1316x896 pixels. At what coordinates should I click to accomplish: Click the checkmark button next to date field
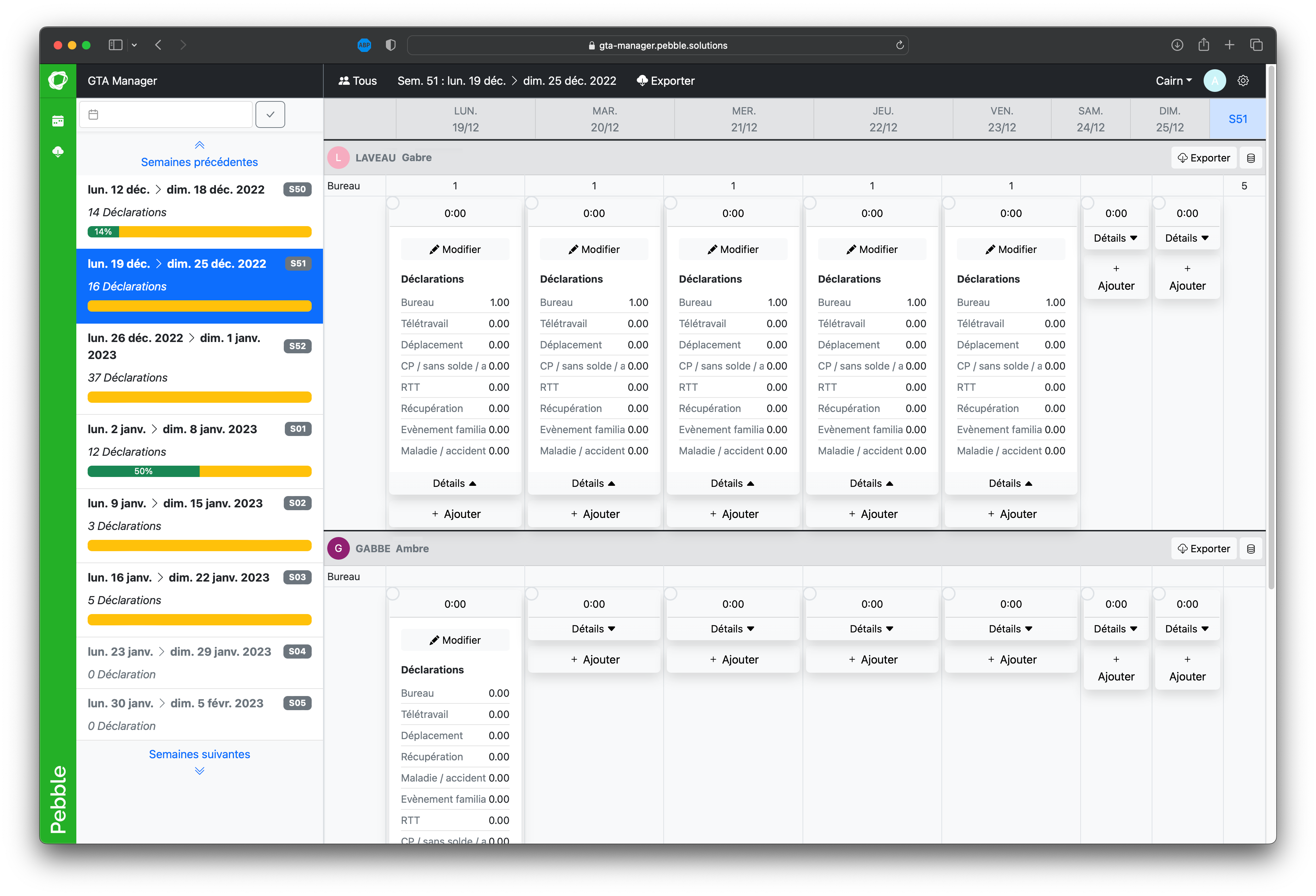tap(270, 114)
